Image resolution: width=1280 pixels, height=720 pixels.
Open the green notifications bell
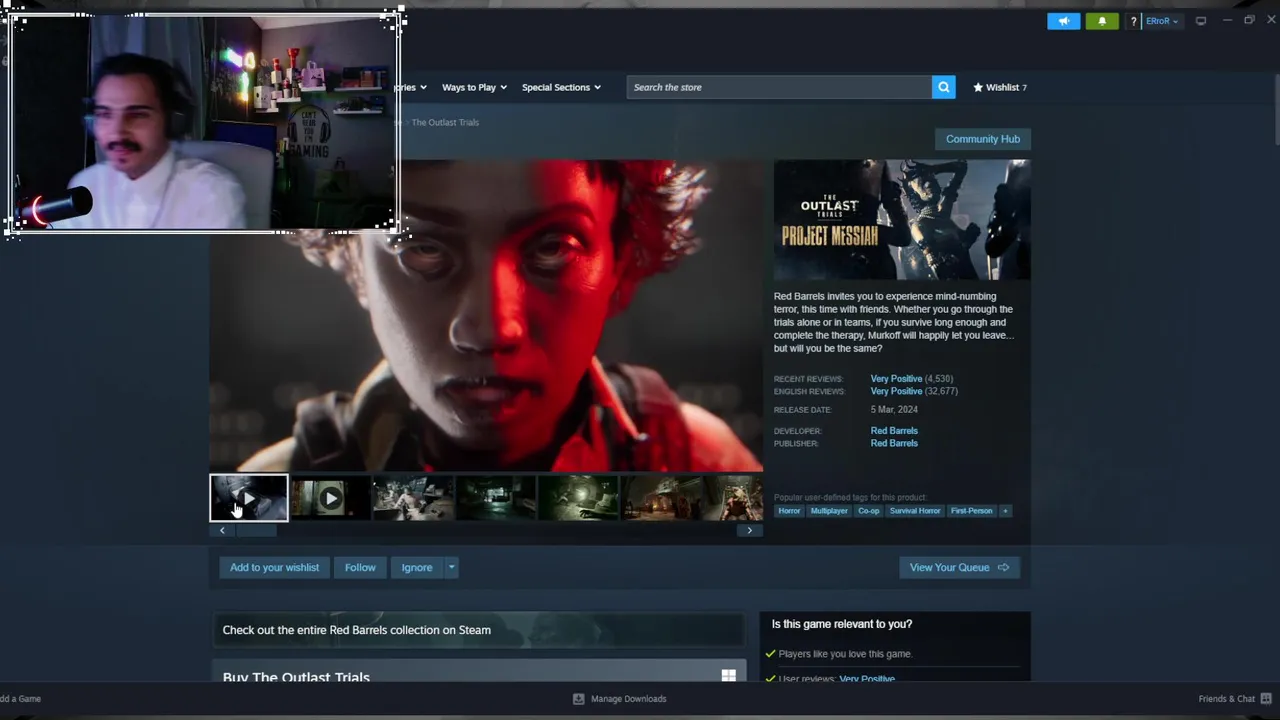tap(1102, 21)
